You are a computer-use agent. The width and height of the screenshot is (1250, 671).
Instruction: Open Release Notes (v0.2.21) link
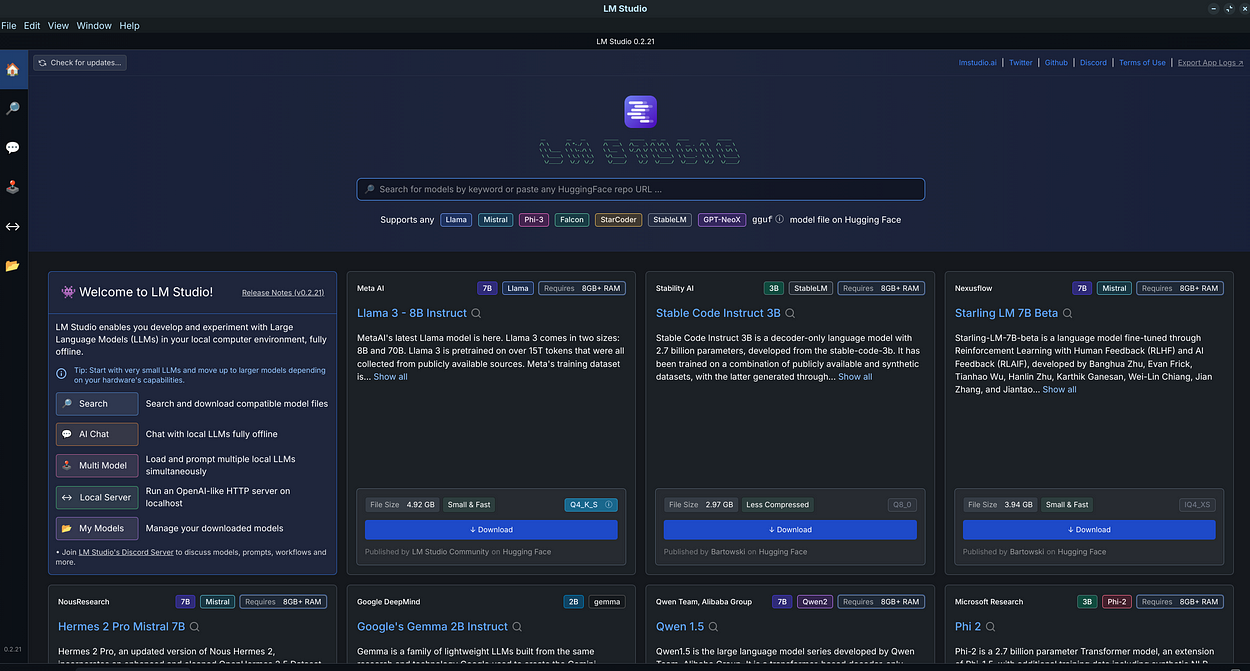(x=282, y=293)
